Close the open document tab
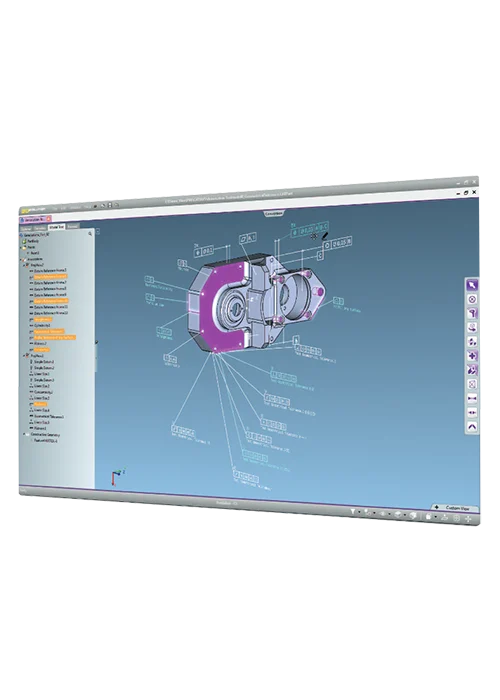The image size is (500, 700). tap(49, 219)
